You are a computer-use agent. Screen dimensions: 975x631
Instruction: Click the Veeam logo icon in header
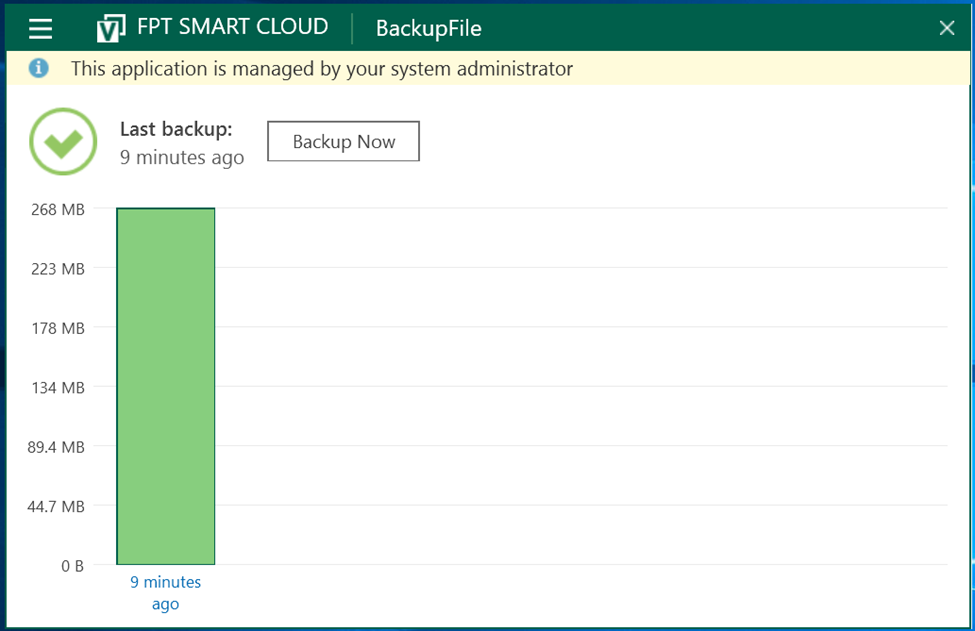point(110,29)
